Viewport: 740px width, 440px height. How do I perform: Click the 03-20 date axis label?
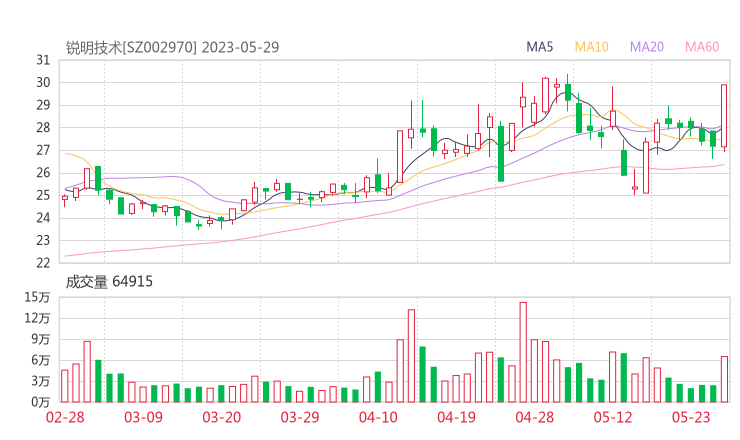tap(222, 417)
